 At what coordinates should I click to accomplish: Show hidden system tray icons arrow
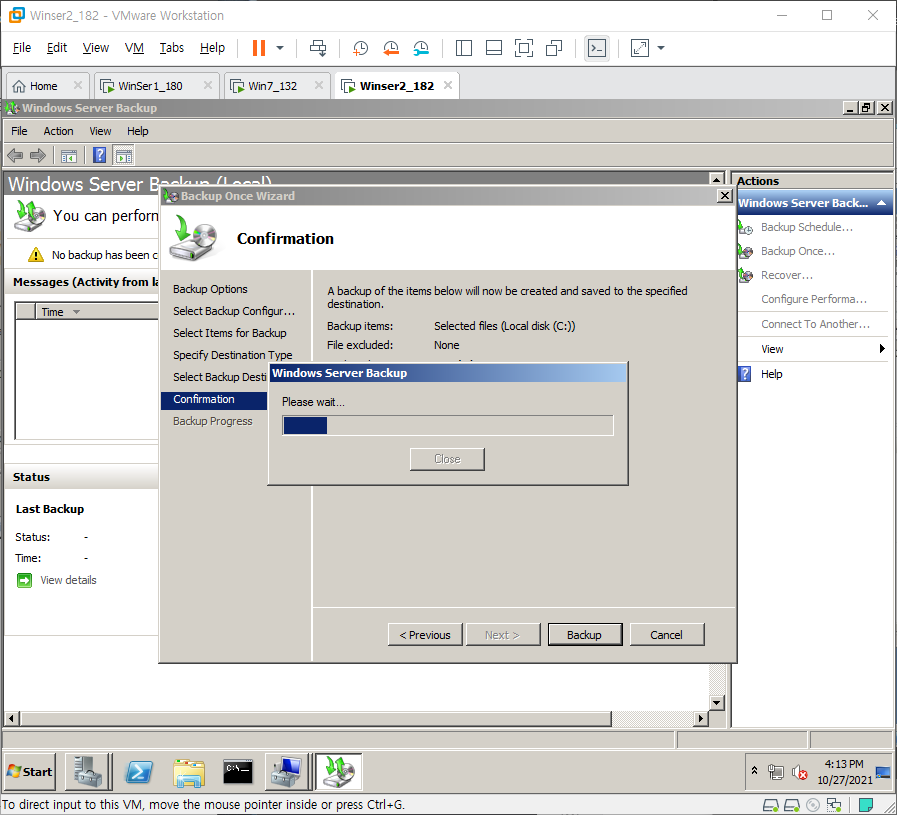pos(755,770)
